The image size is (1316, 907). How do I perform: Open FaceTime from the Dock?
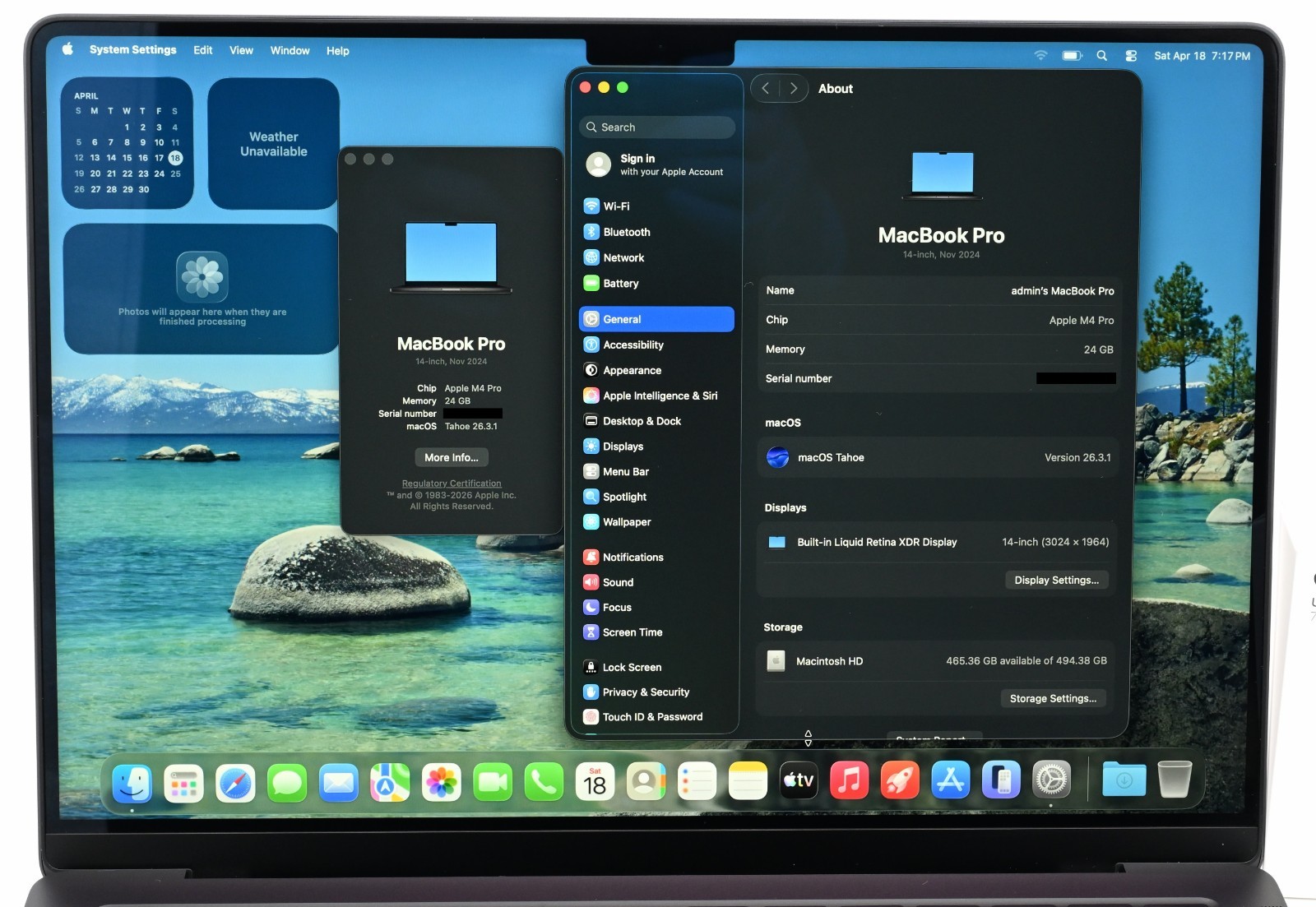pyautogui.click(x=493, y=782)
